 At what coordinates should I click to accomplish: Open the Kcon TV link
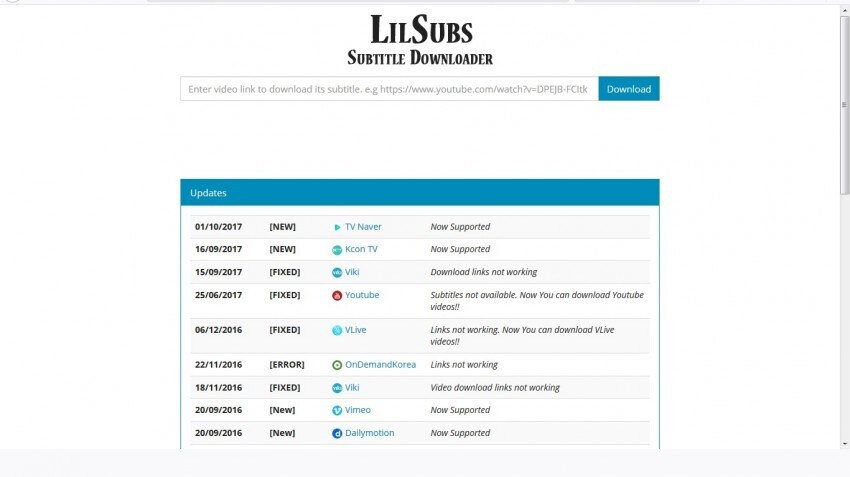click(361, 249)
